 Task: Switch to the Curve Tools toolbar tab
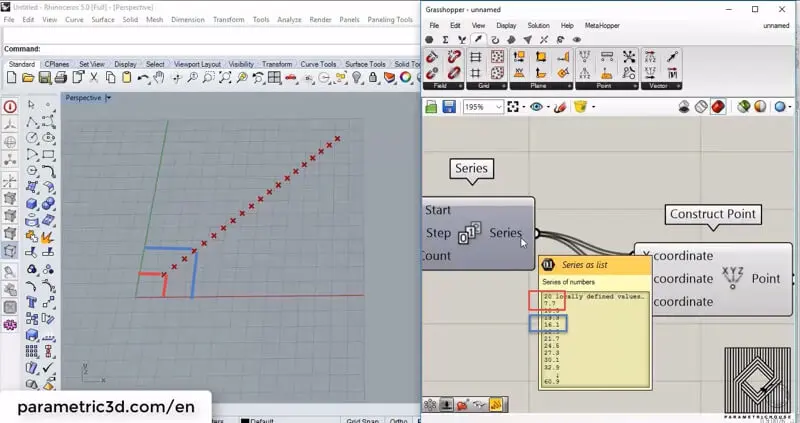pos(320,64)
